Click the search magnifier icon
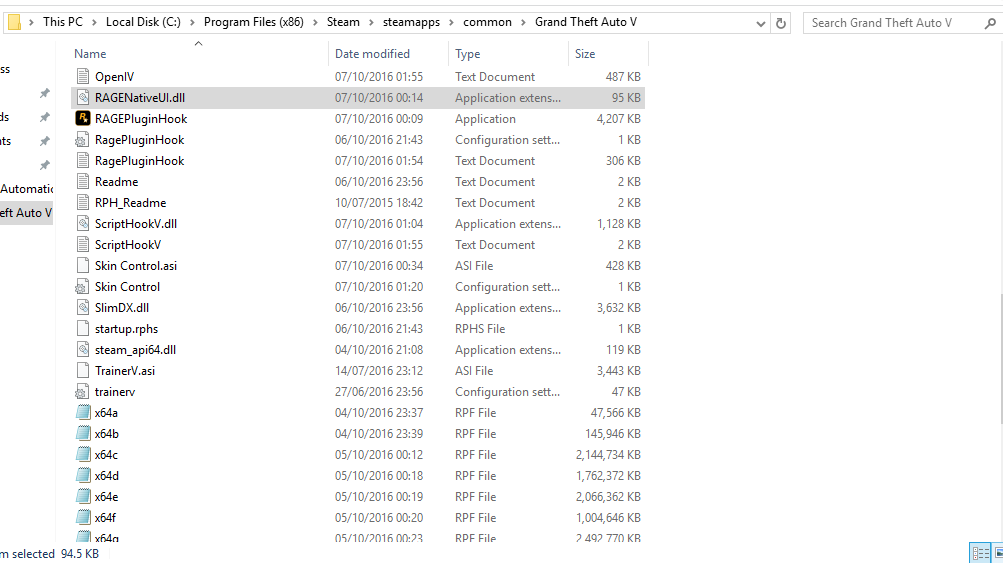 point(990,23)
